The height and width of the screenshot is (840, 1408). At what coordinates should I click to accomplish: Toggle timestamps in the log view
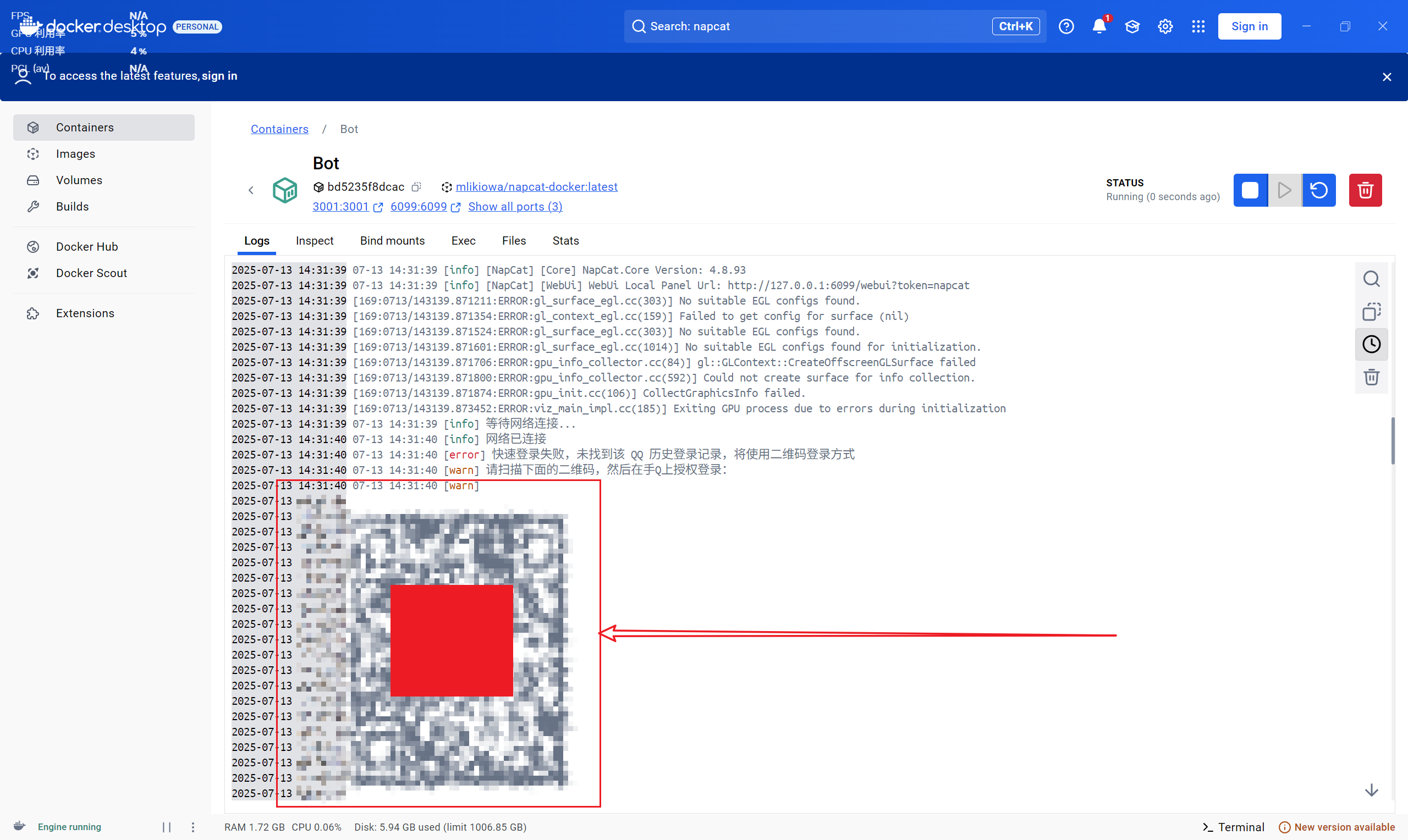1371,344
